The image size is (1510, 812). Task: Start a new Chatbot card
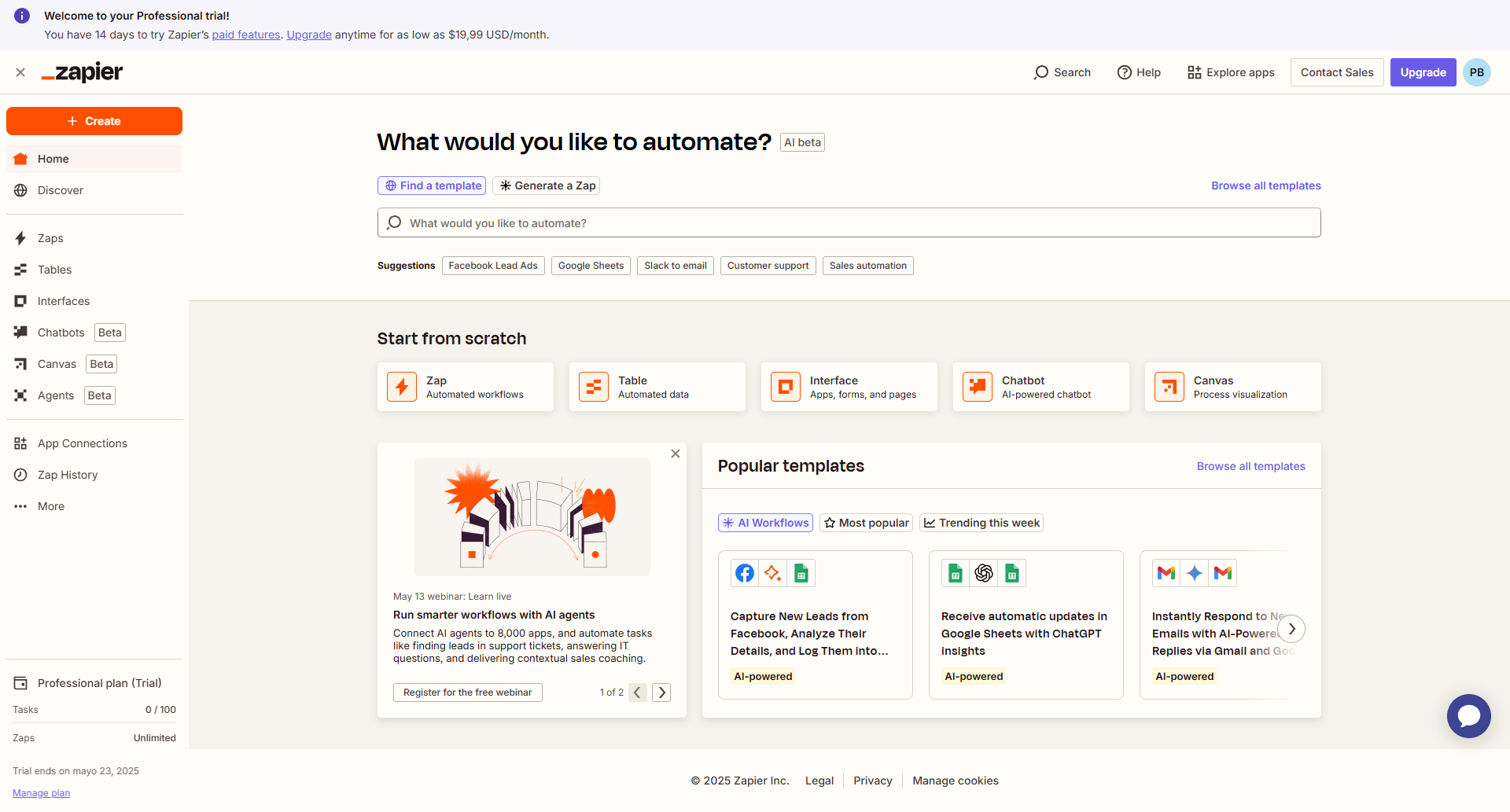[1041, 387]
